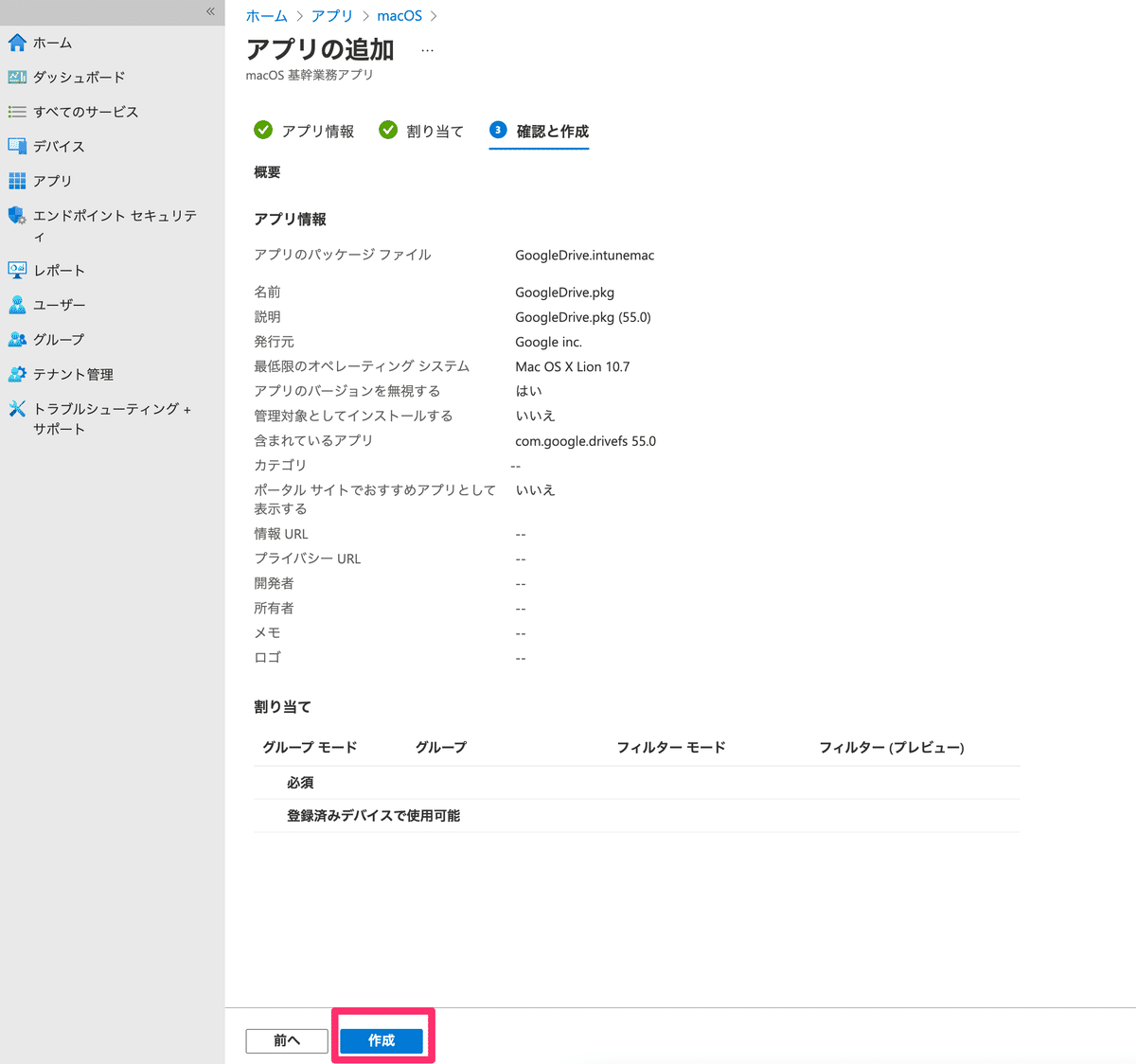This screenshot has height=1064, width=1136.
Task: Click the step 3 number badge
Action: 498,131
